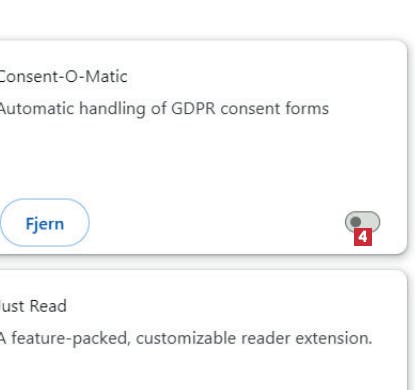Select the Consent-O-Matic extension title
Viewport: 415px width, 390px height.
[63, 77]
